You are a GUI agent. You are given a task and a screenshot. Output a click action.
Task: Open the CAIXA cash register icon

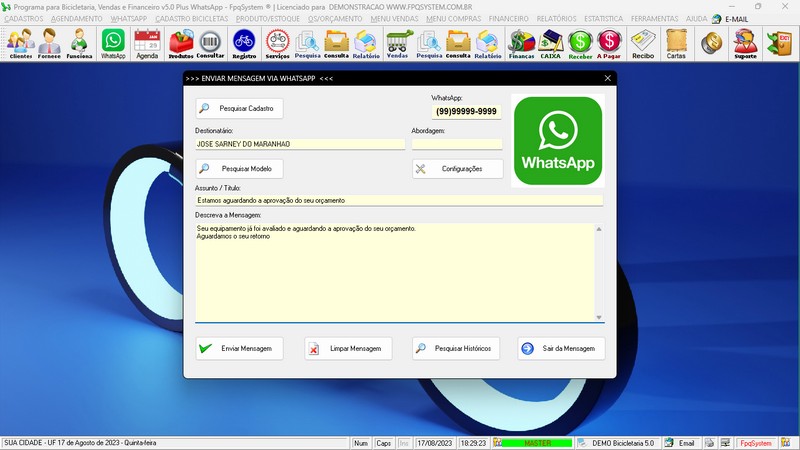pos(551,44)
